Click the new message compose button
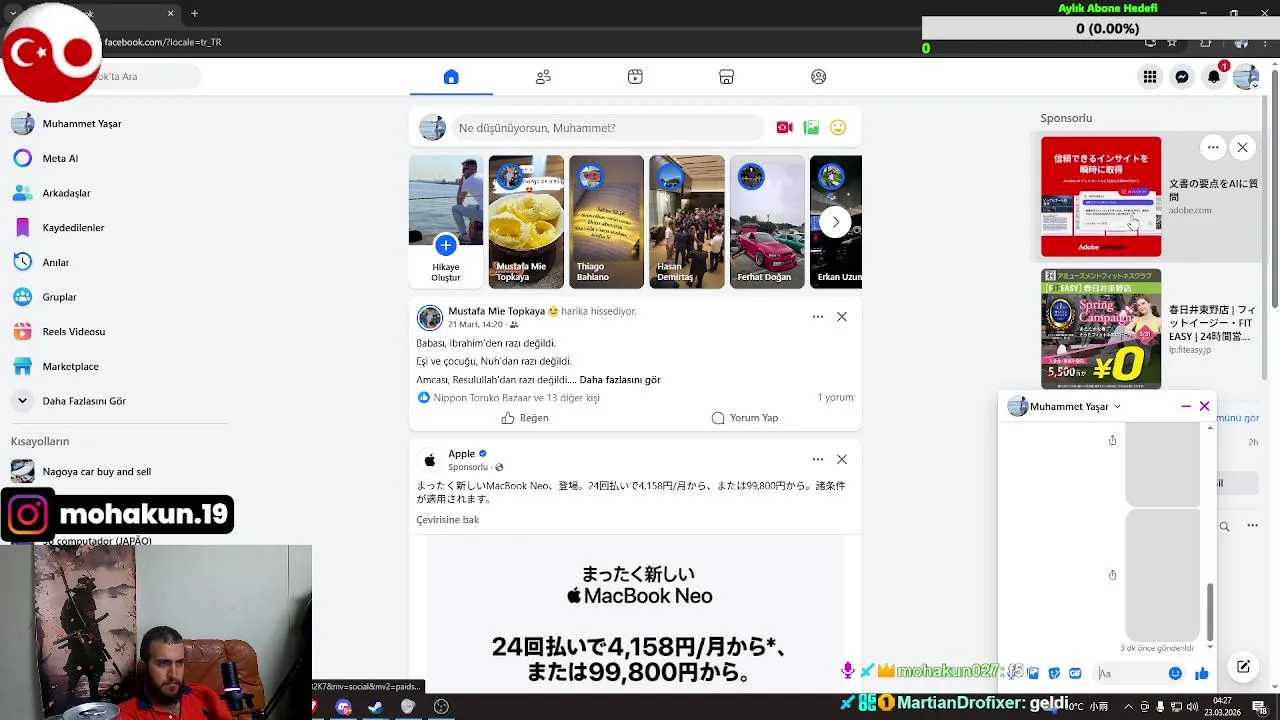Screen dimensions: 1280x720 1243,667
